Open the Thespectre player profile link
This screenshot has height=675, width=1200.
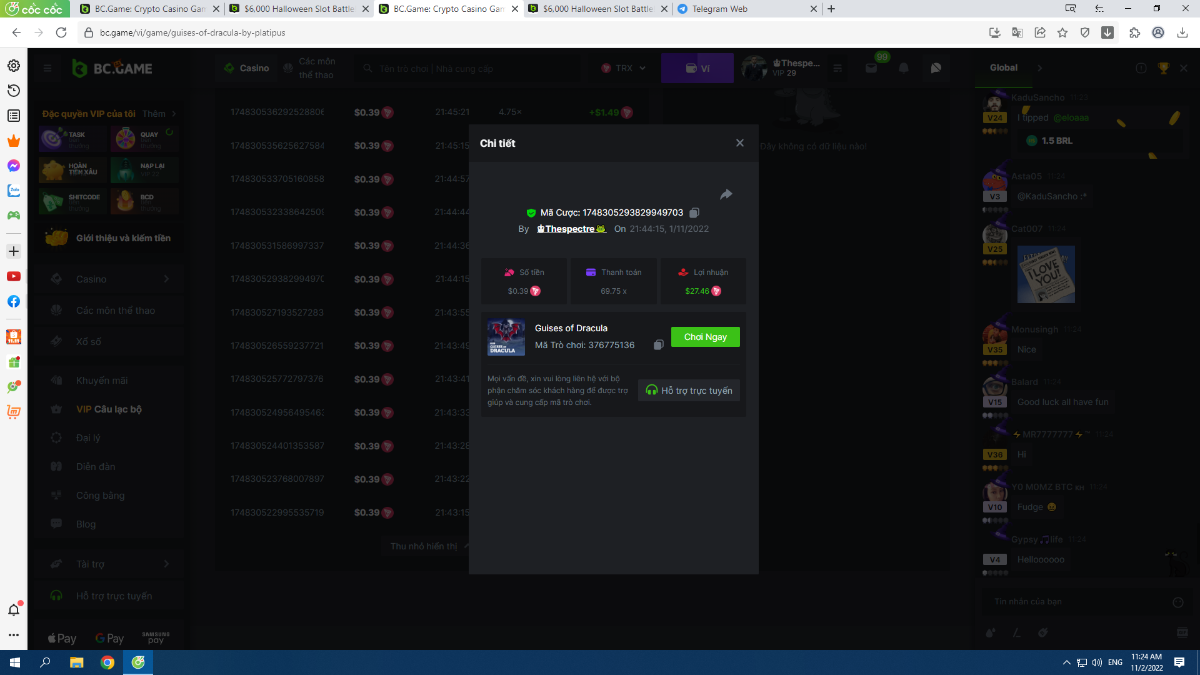point(571,229)
